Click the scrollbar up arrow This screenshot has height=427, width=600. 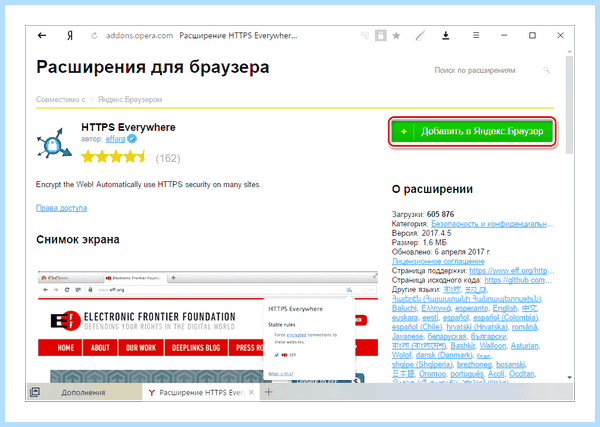click(x=569, y=51)
